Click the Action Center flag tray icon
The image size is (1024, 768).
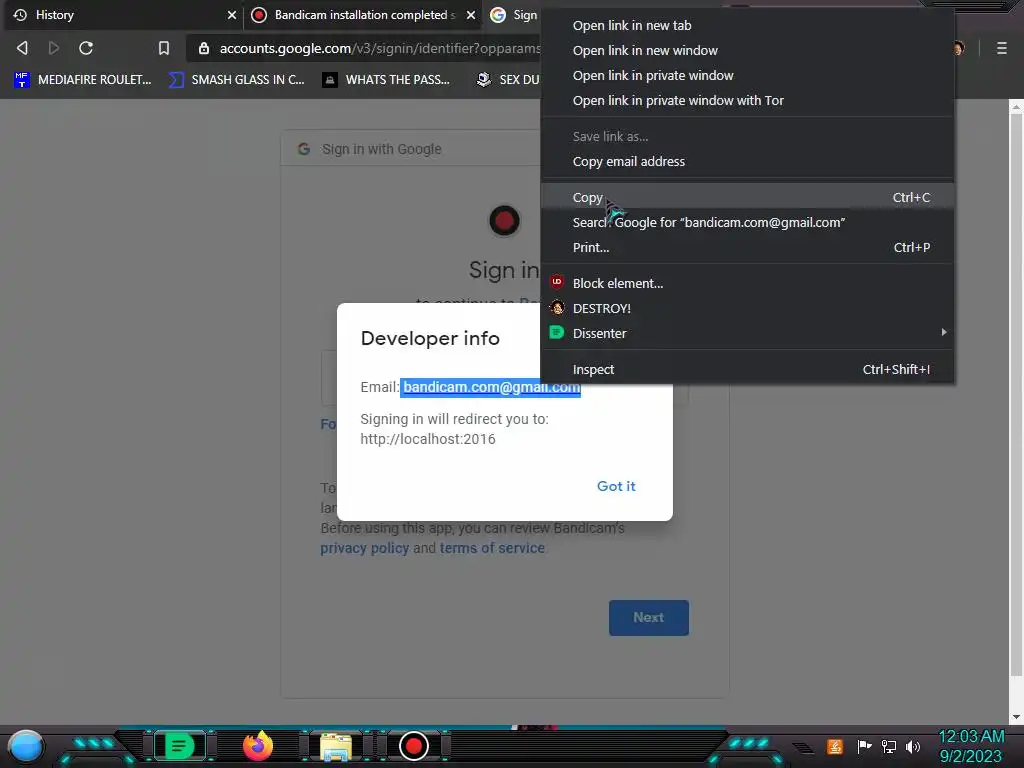(864, 746)
